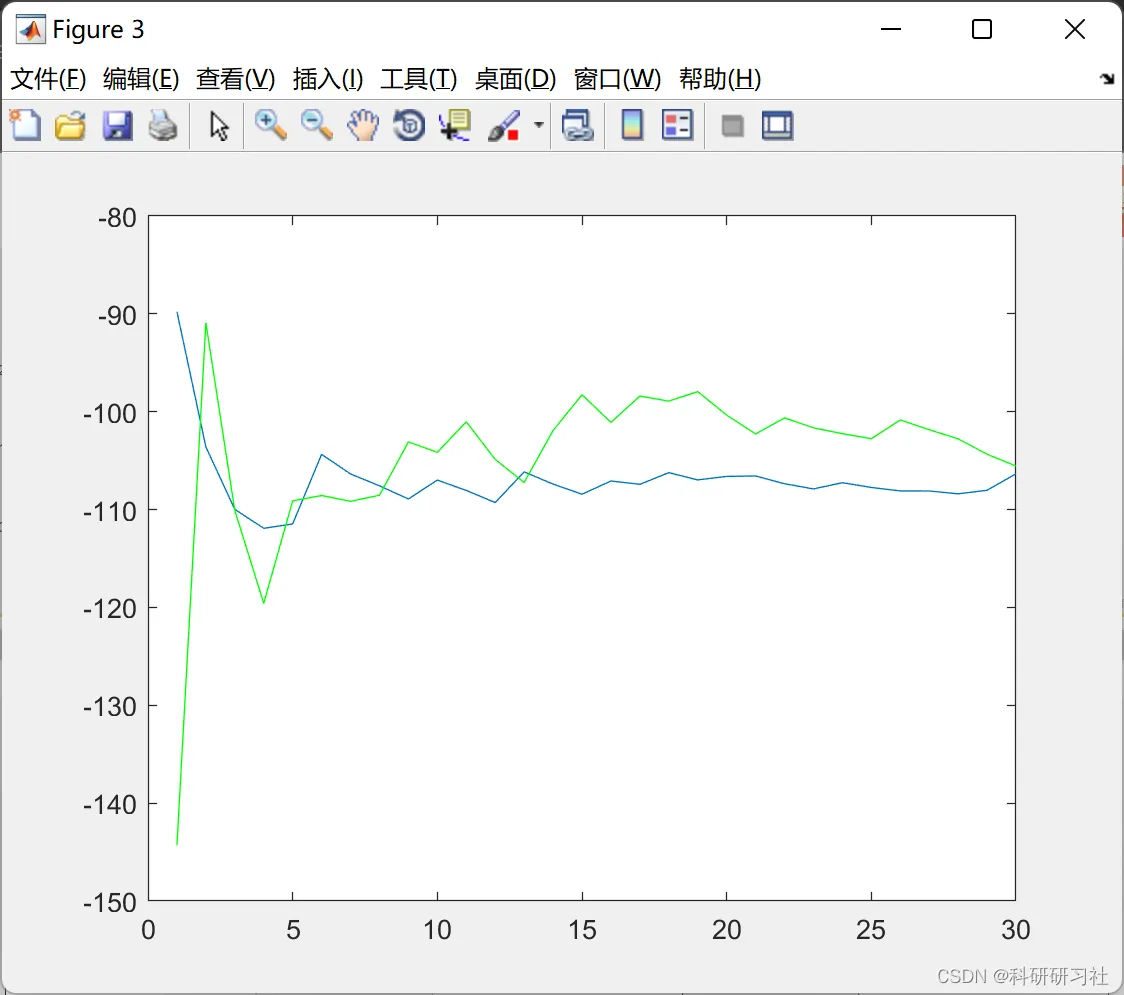Click the y-axis label -90

coord(117,316)
